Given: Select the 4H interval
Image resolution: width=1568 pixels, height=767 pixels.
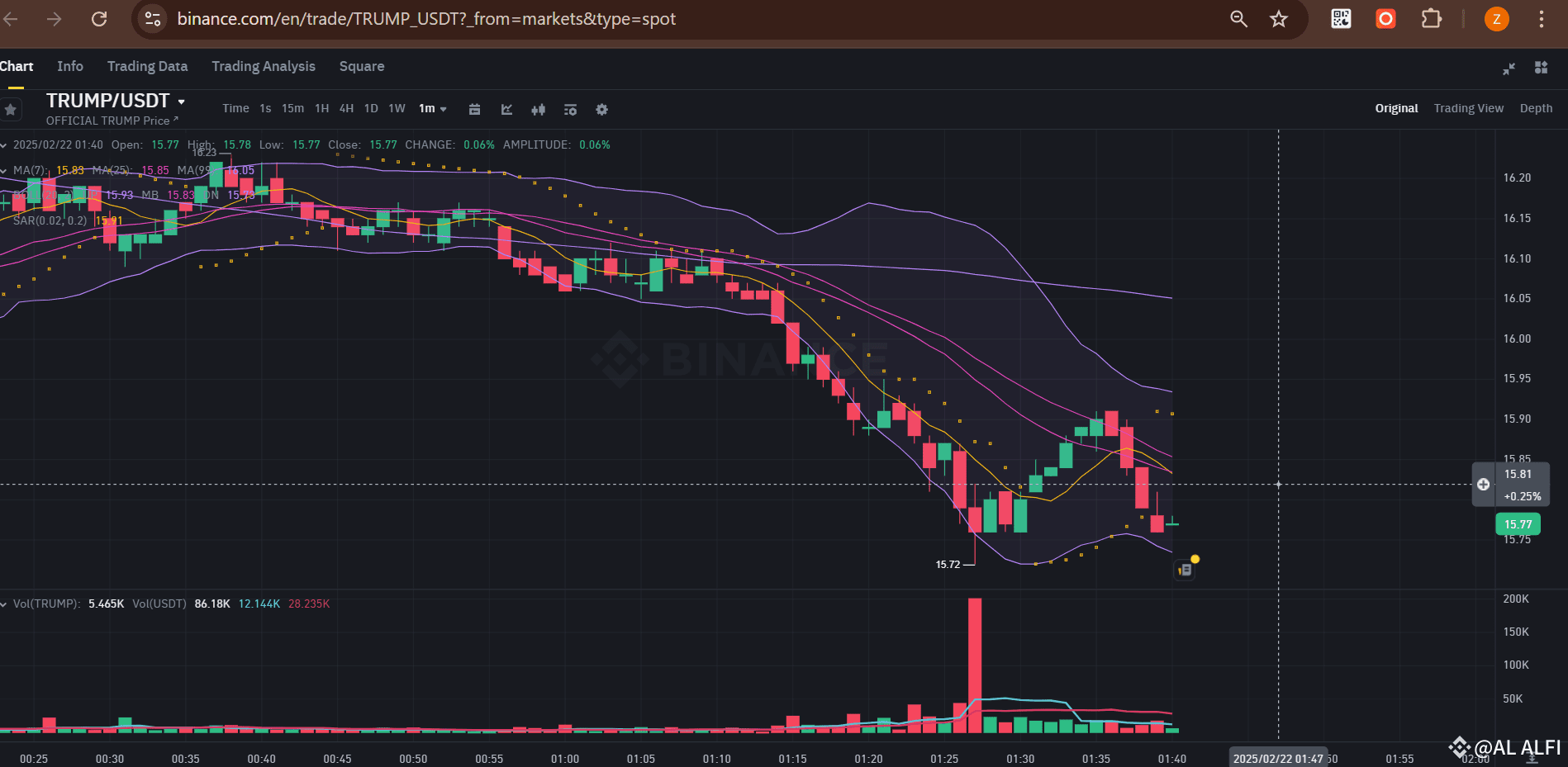Looking at the screenshot, I should tap(346, 108).
